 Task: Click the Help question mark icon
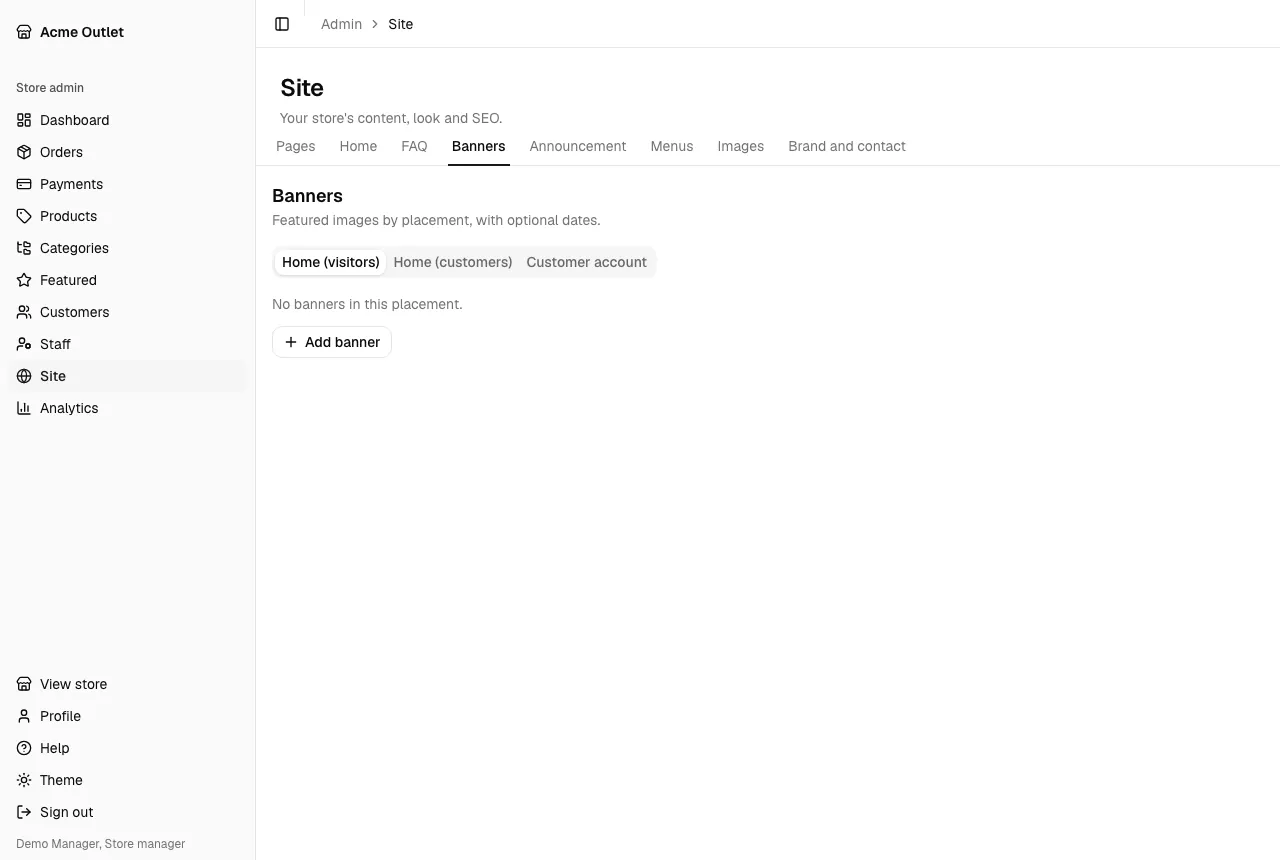pos(24,748)
